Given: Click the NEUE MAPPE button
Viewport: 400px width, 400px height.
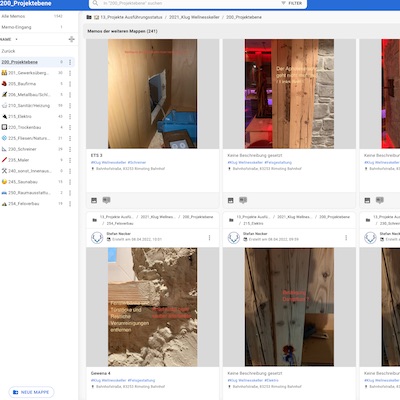Looking at the screenshot, I should tap(31, 392).
